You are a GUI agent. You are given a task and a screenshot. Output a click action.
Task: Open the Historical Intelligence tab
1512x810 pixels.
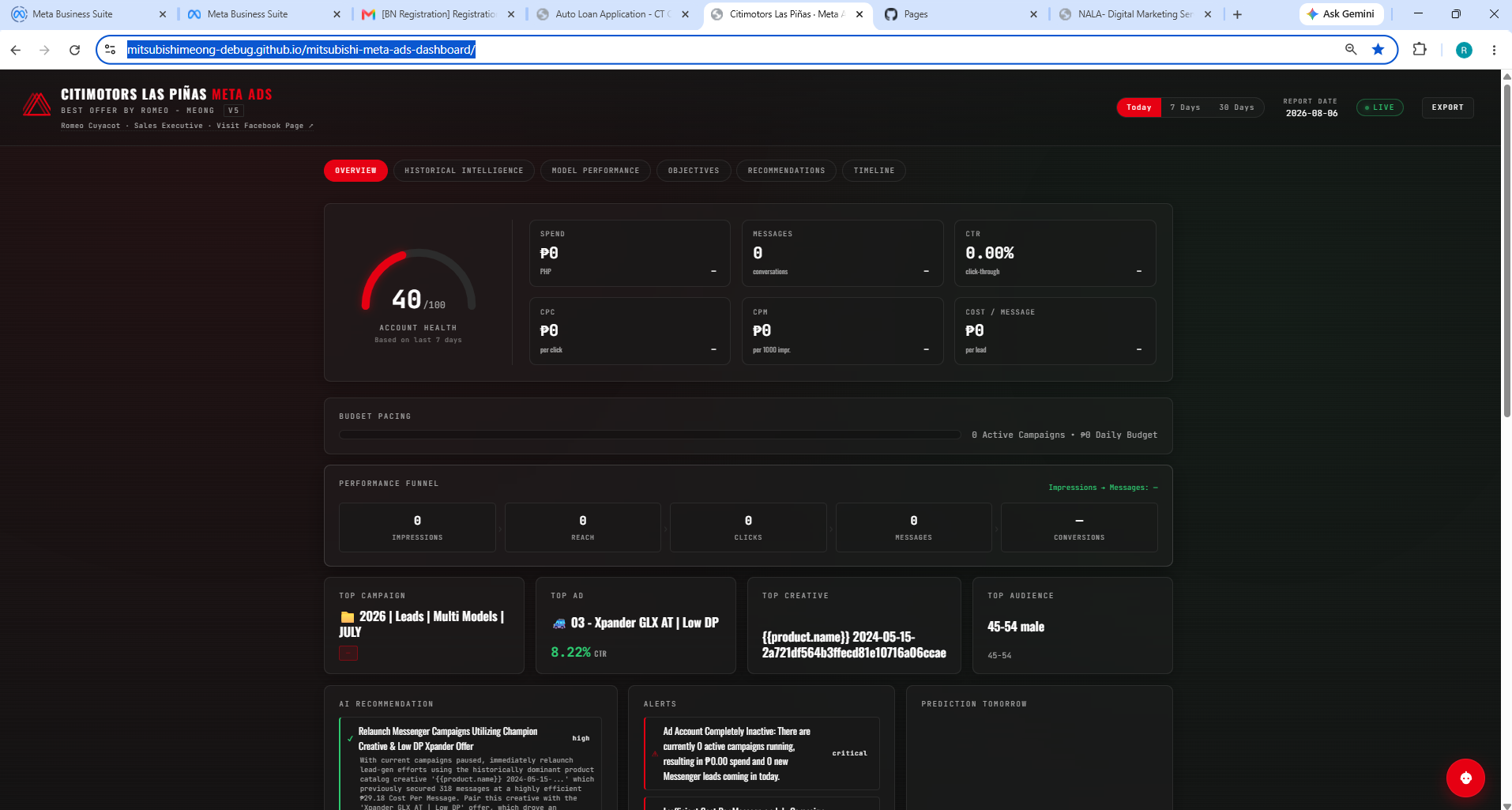pyautogui.click(x=464, y=171)
